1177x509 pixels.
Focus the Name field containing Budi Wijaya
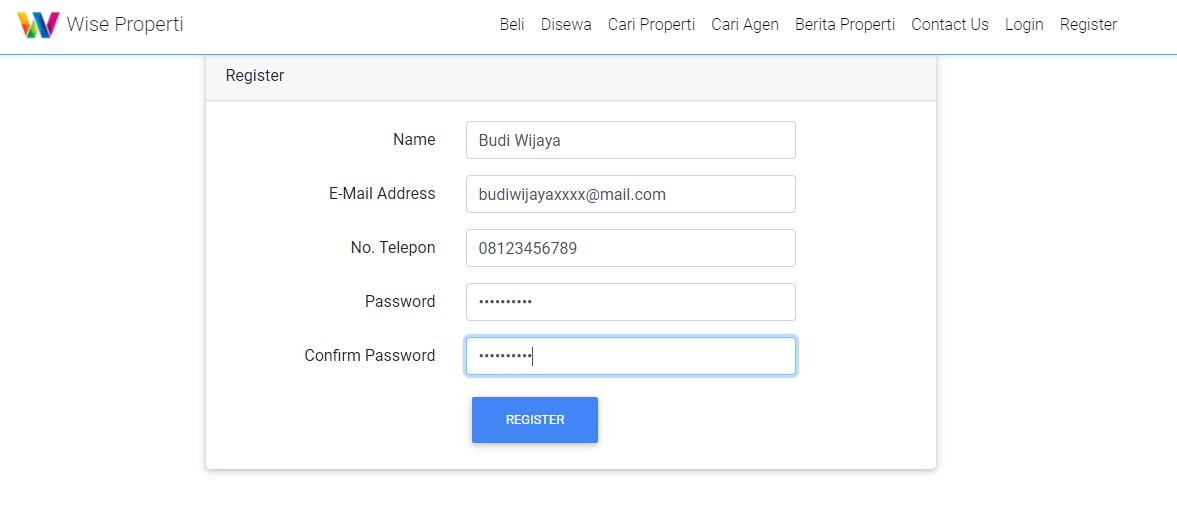pos(630,140)
